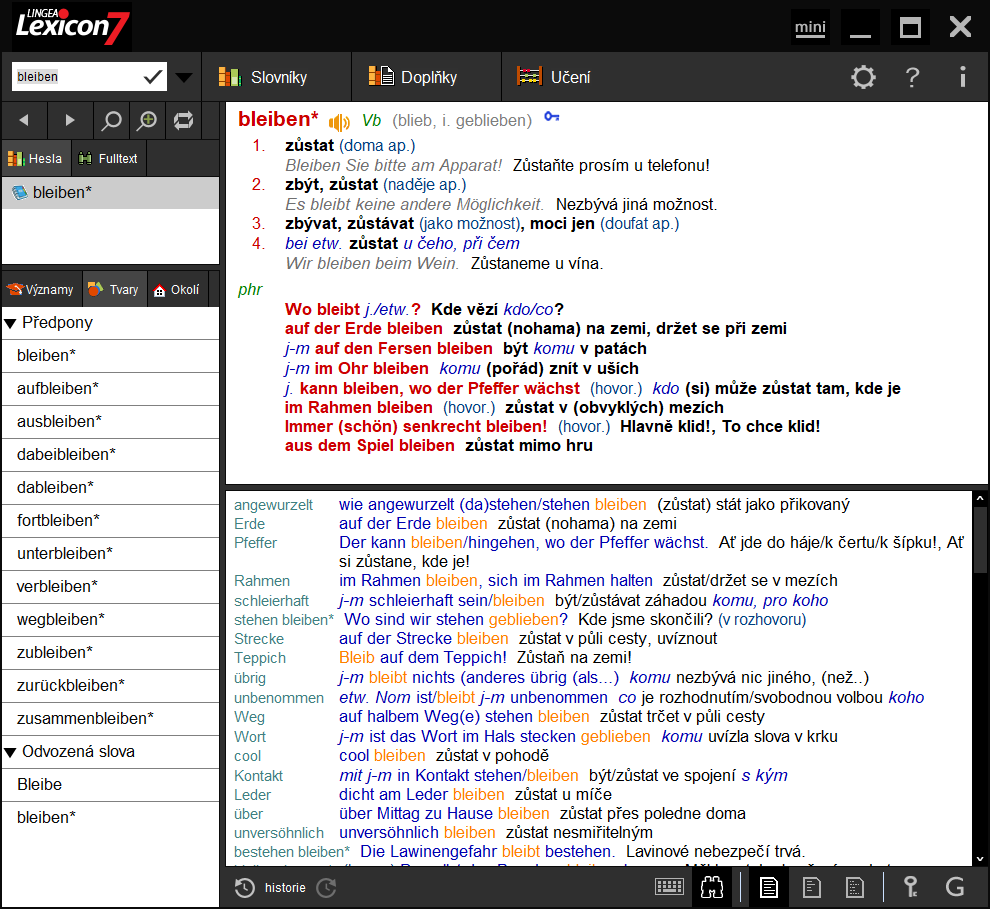Open the stehen bleiben* entry link
This screenshot has width=990, height=909.
point(283,620)
